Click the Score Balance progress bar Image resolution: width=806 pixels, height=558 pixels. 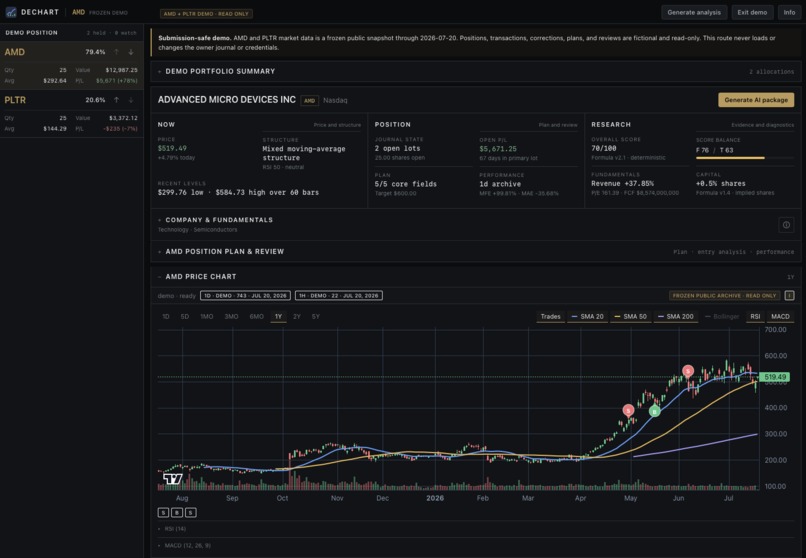pos(744,158)
